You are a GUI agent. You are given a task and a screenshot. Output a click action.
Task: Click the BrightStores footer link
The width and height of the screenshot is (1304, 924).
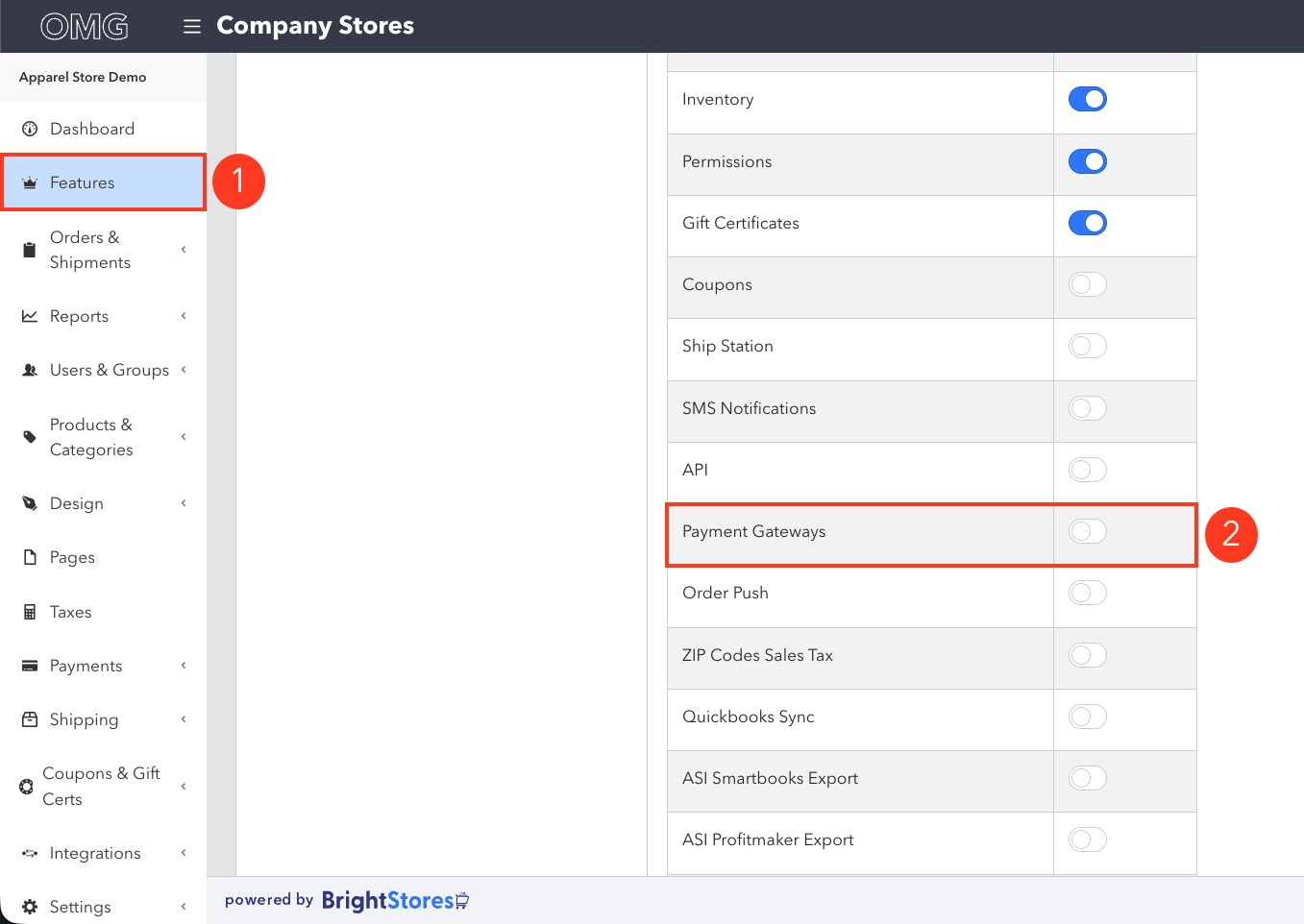tap(395, 901)
